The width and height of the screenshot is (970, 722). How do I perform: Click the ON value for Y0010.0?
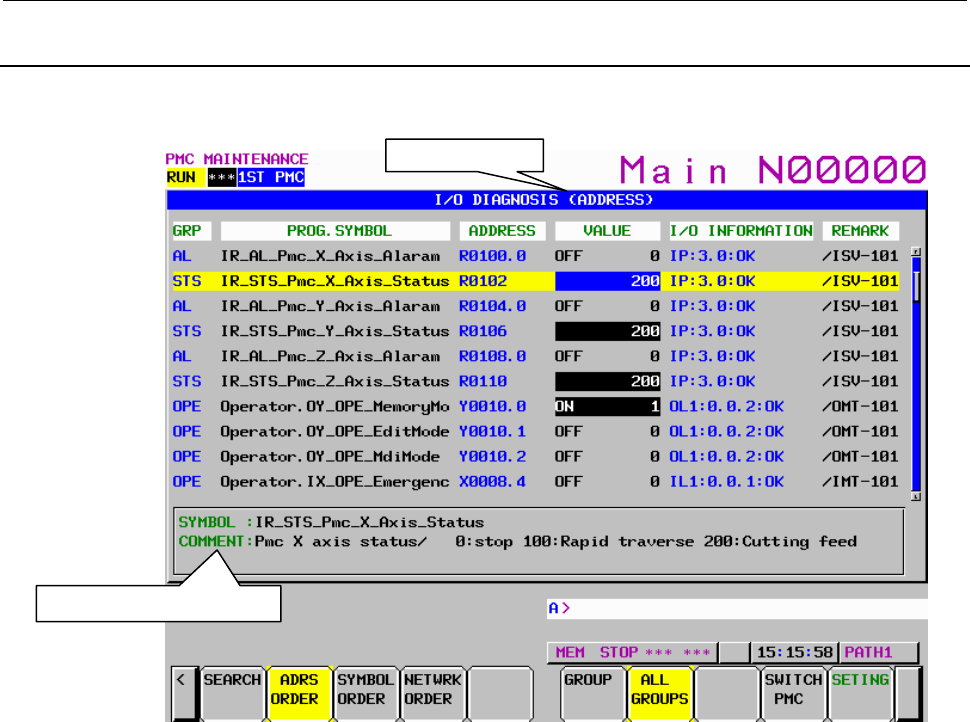[607, 406]
